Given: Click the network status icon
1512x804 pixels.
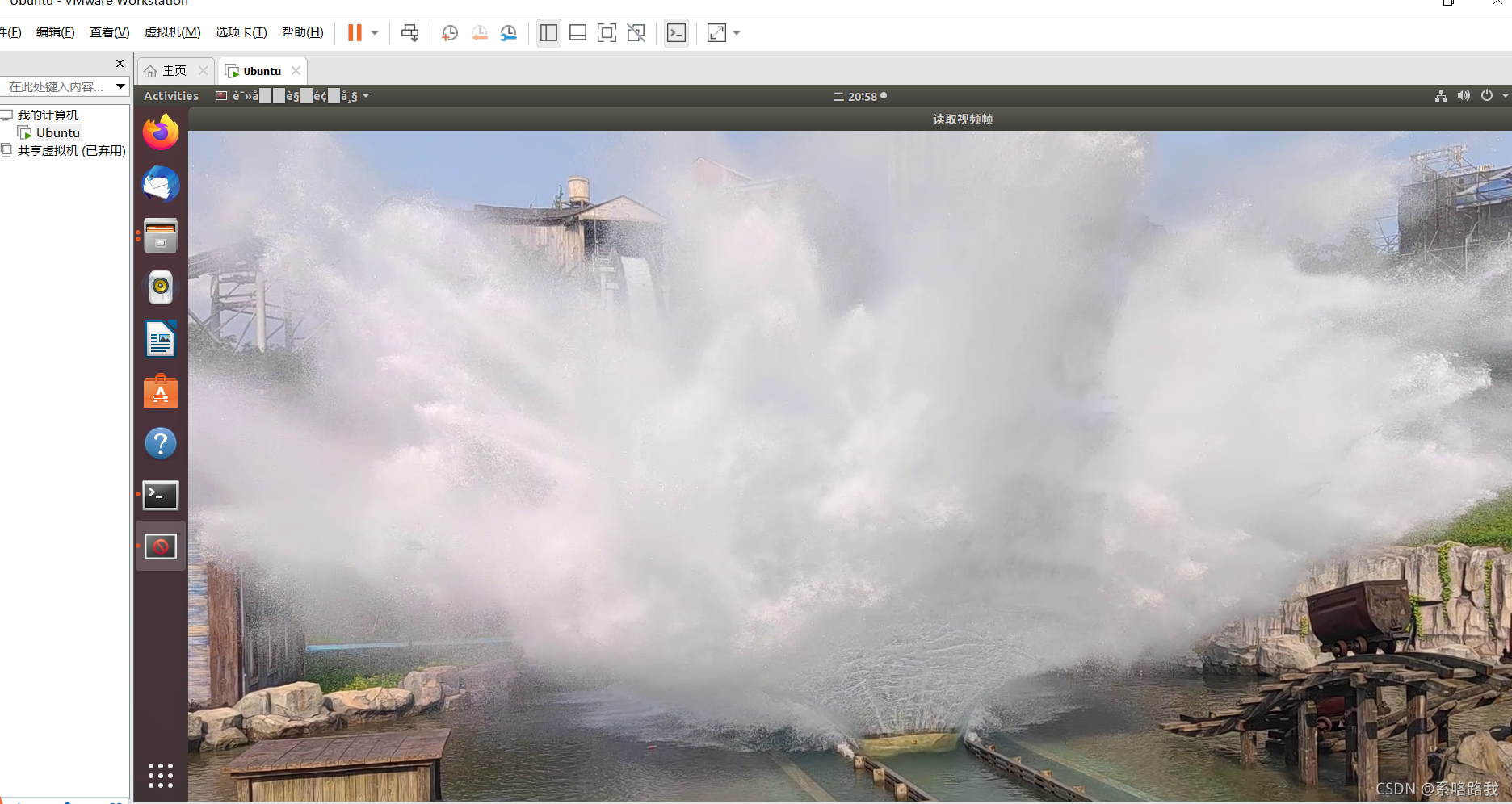Looking at the screenshot, I should click(x=1441, y=96).
